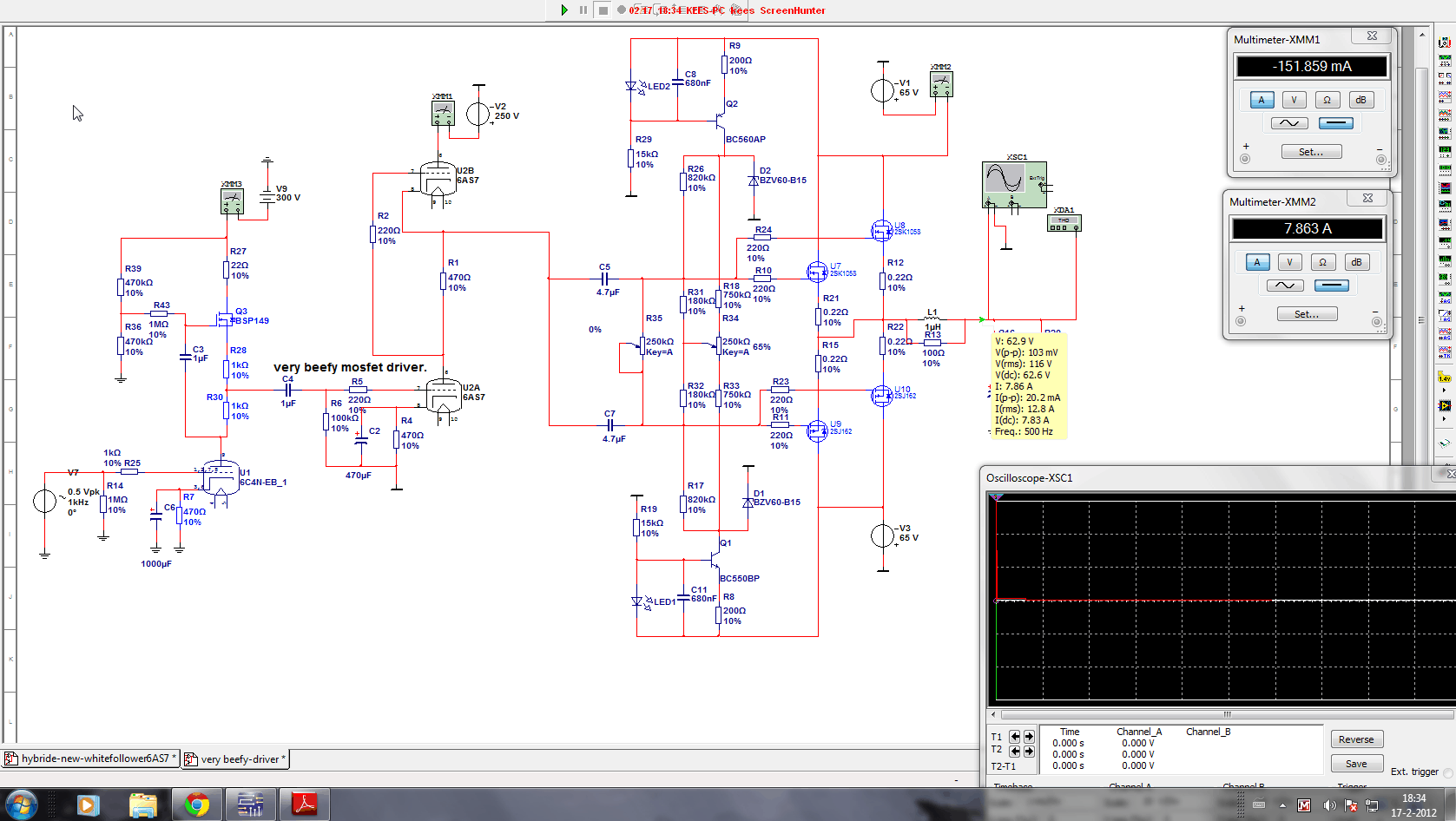The width and height of the screenshot is (1456, 821).
Task: Move oscilloscope cursor T1 left
Action: point(1014,737)
